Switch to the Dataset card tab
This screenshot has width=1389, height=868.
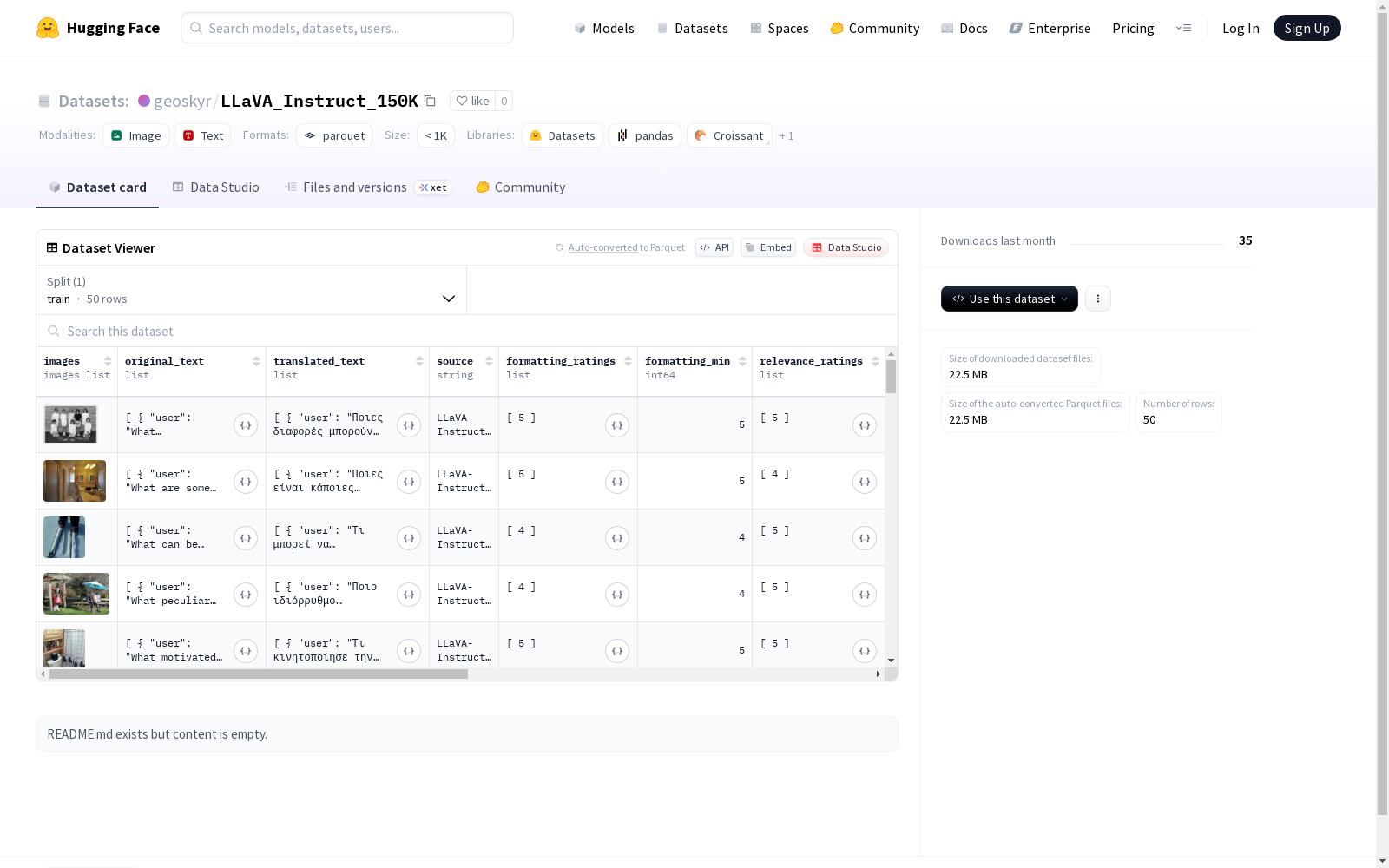tap(97, 187)
